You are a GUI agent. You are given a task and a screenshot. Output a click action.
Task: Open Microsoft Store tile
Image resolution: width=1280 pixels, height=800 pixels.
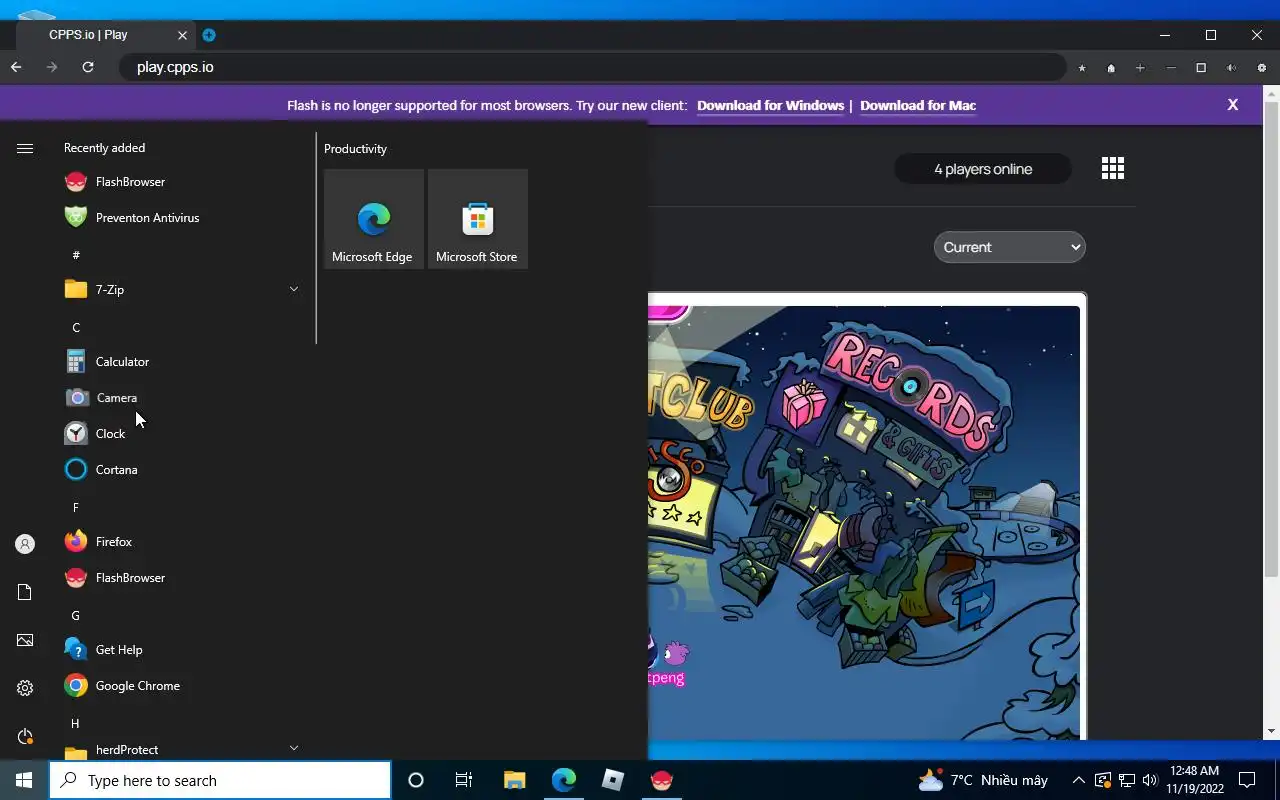478,218
